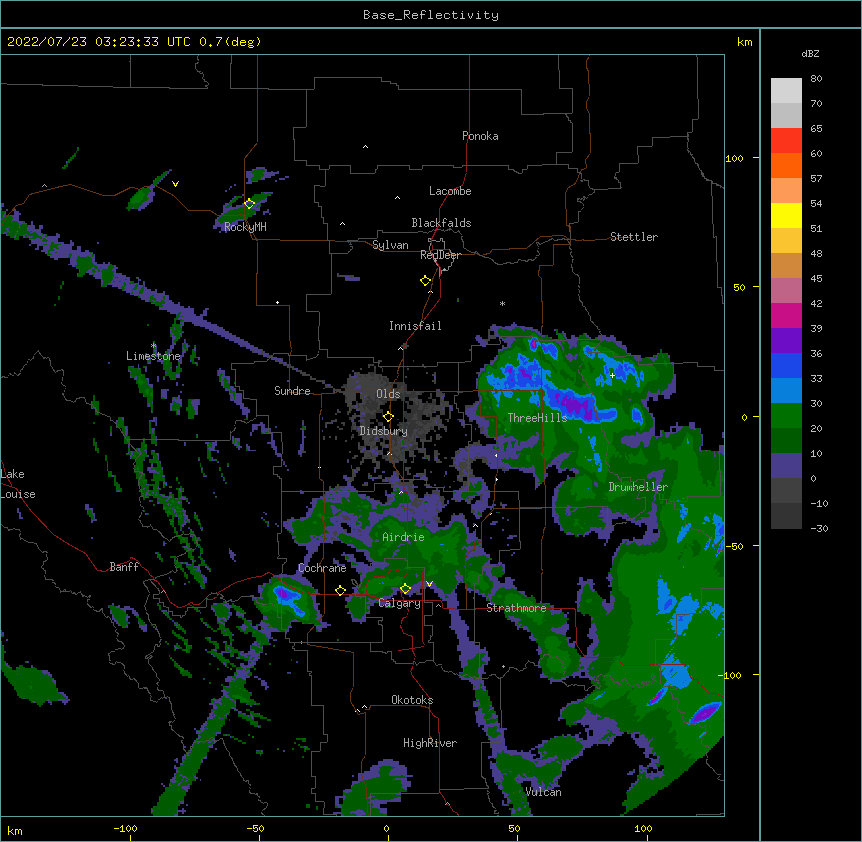Pick the white 70-80 dBZ legend swatch
Viewport: 862px width, 842px height.
[786, 90]
